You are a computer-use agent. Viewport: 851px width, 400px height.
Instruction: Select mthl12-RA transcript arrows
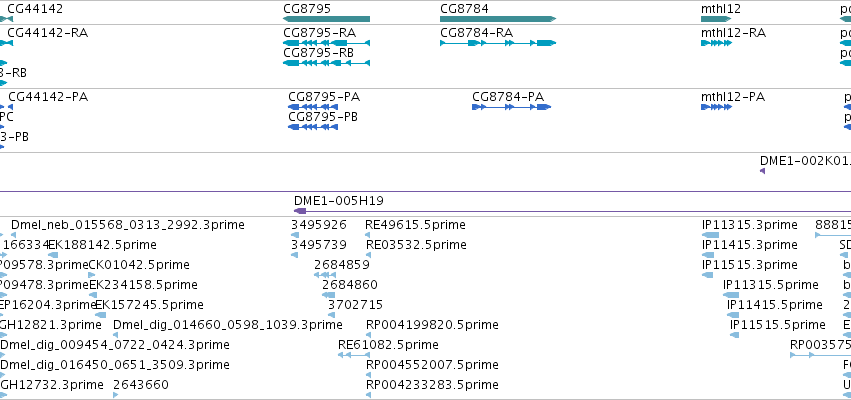[x=716, y=43]
